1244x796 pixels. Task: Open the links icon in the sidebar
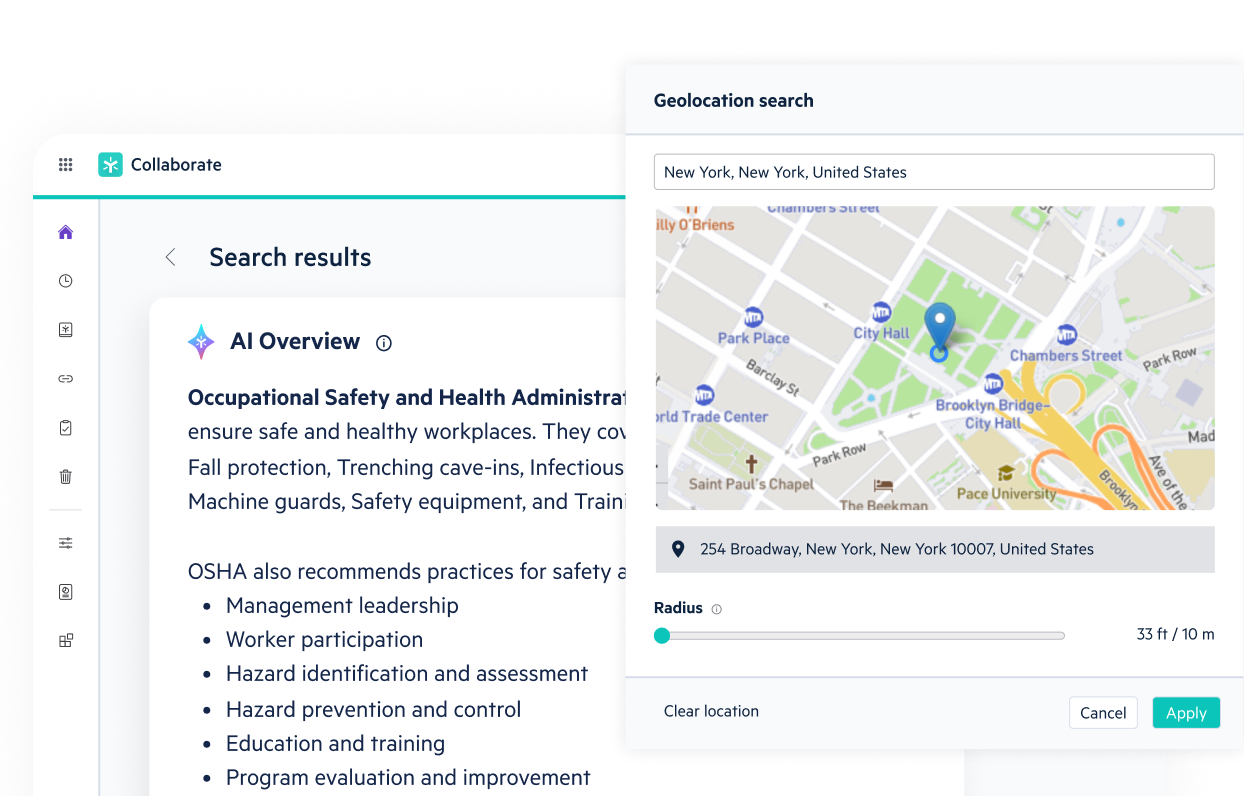(66, 379)
